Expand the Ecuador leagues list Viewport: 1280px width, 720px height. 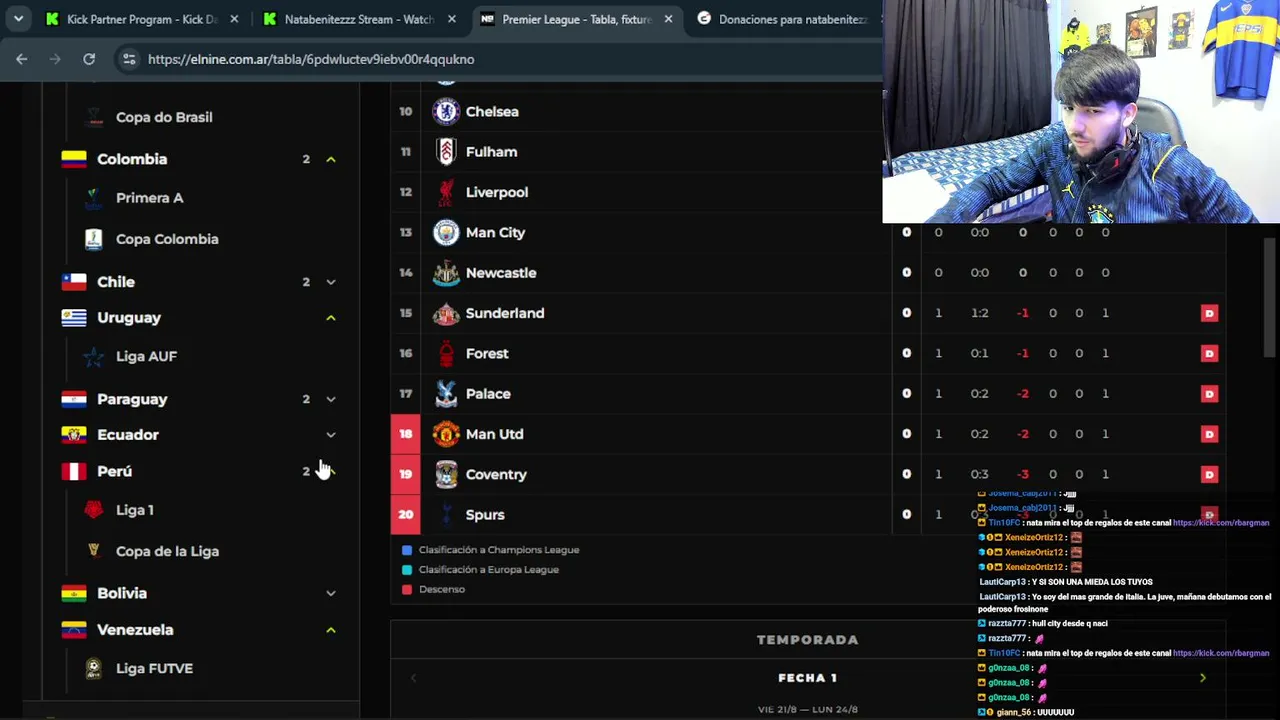point(331,435)
